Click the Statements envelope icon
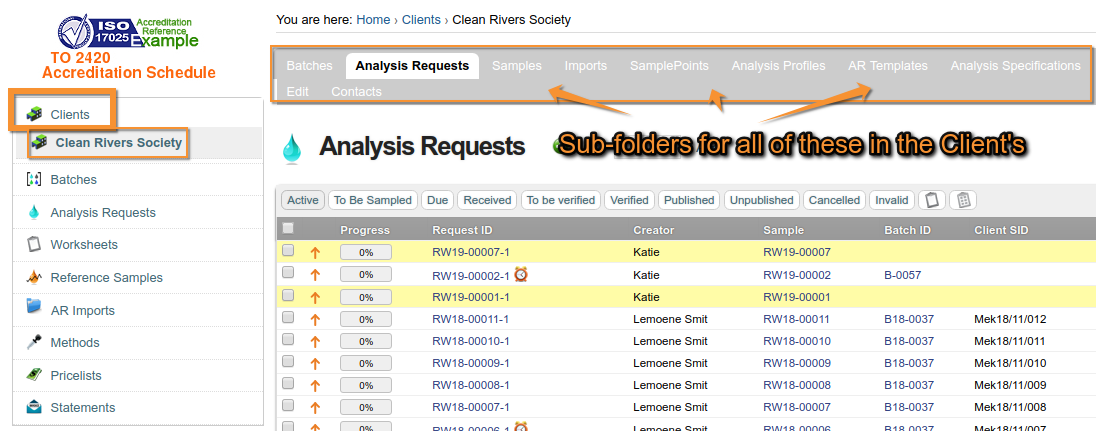Image resolution: width=1096 pixels, height=431 pixels. pos(33,407)
